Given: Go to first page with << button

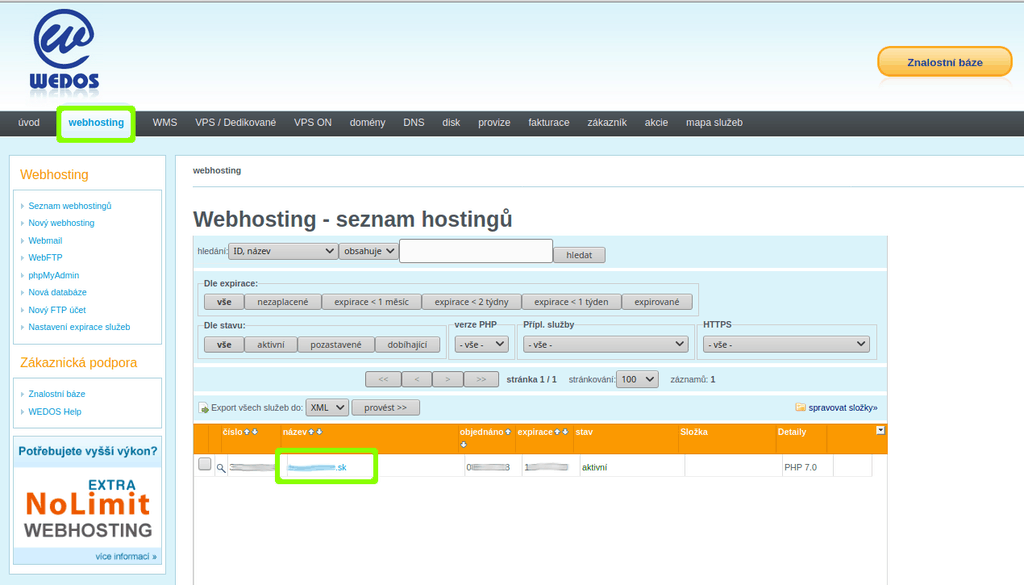Looking at the screenshot, I should click(x=383, y=379).
